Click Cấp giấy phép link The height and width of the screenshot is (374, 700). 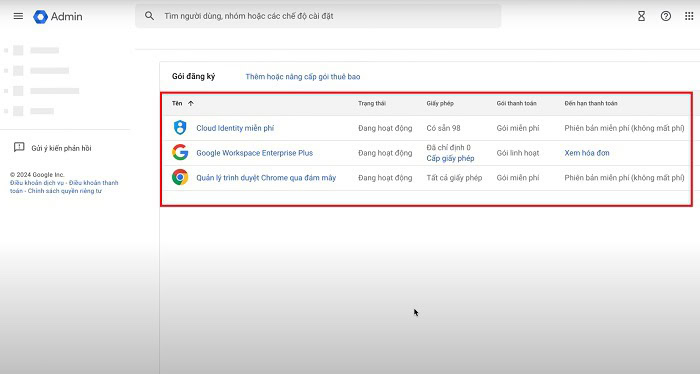click(450, 158)
